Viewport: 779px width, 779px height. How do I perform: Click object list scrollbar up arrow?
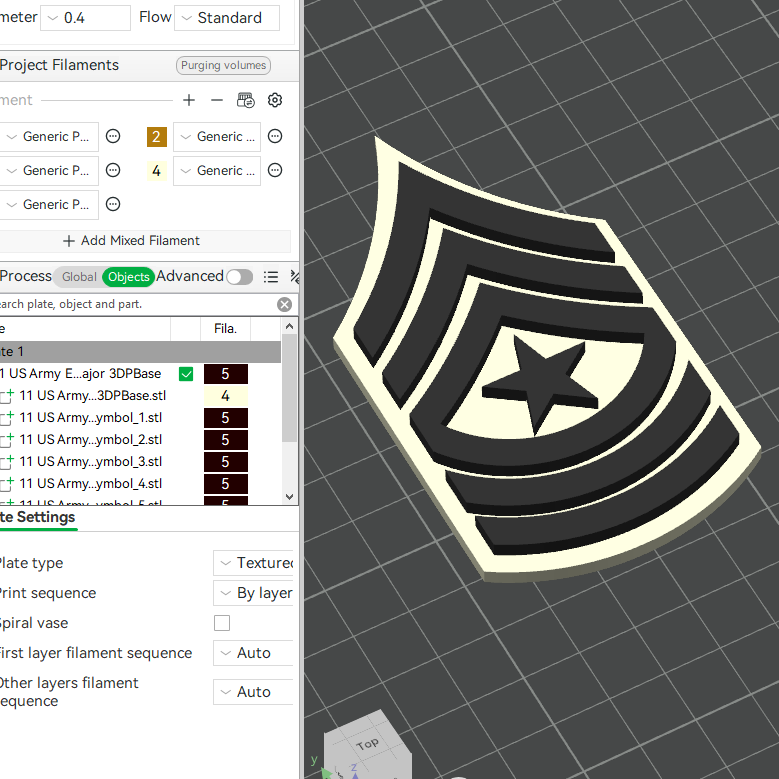[290, 326]
